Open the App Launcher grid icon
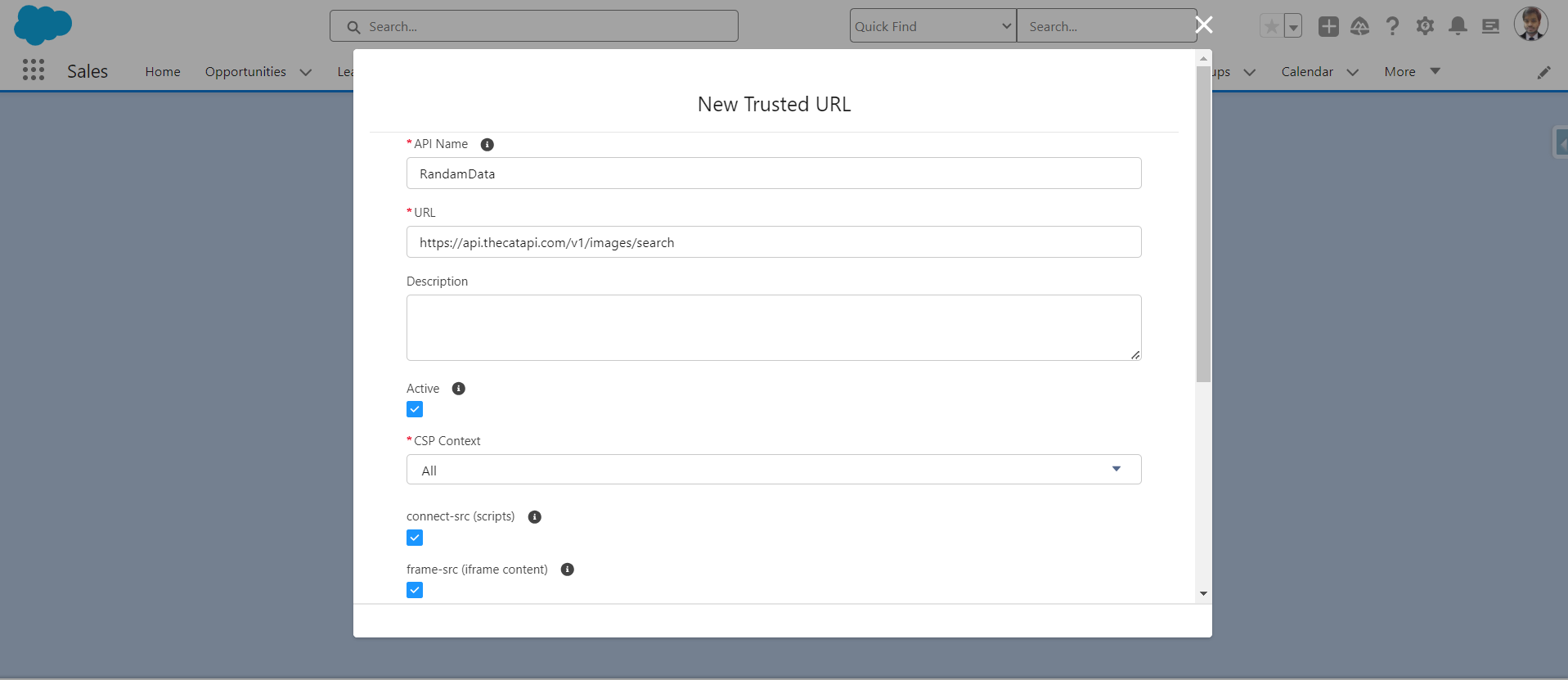Viewport: 1568px width, 680px height. point(34,70)
